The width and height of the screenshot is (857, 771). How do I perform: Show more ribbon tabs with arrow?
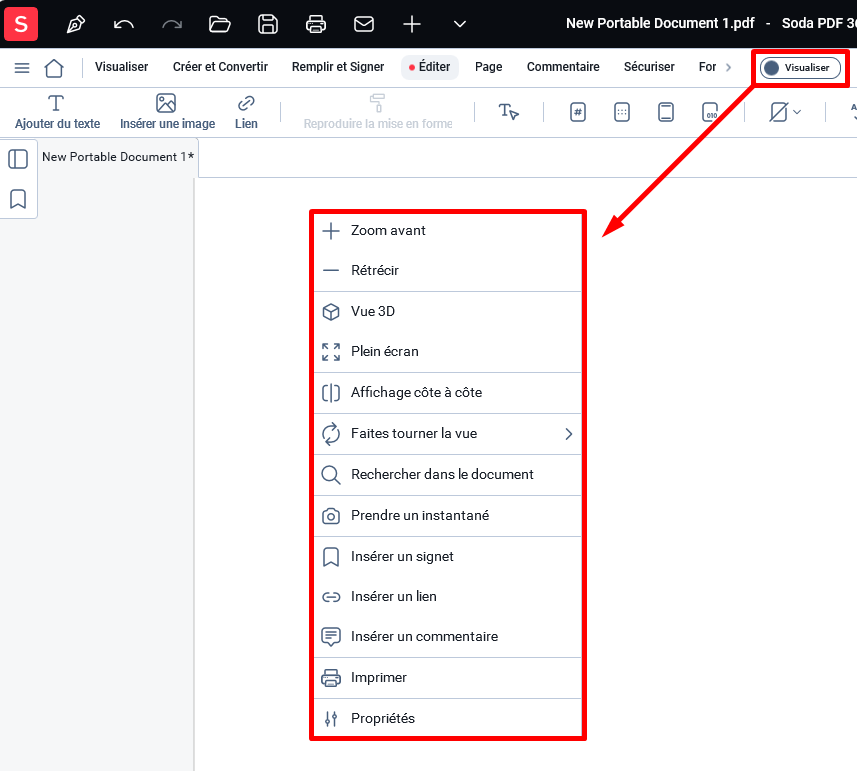point(728,67)
